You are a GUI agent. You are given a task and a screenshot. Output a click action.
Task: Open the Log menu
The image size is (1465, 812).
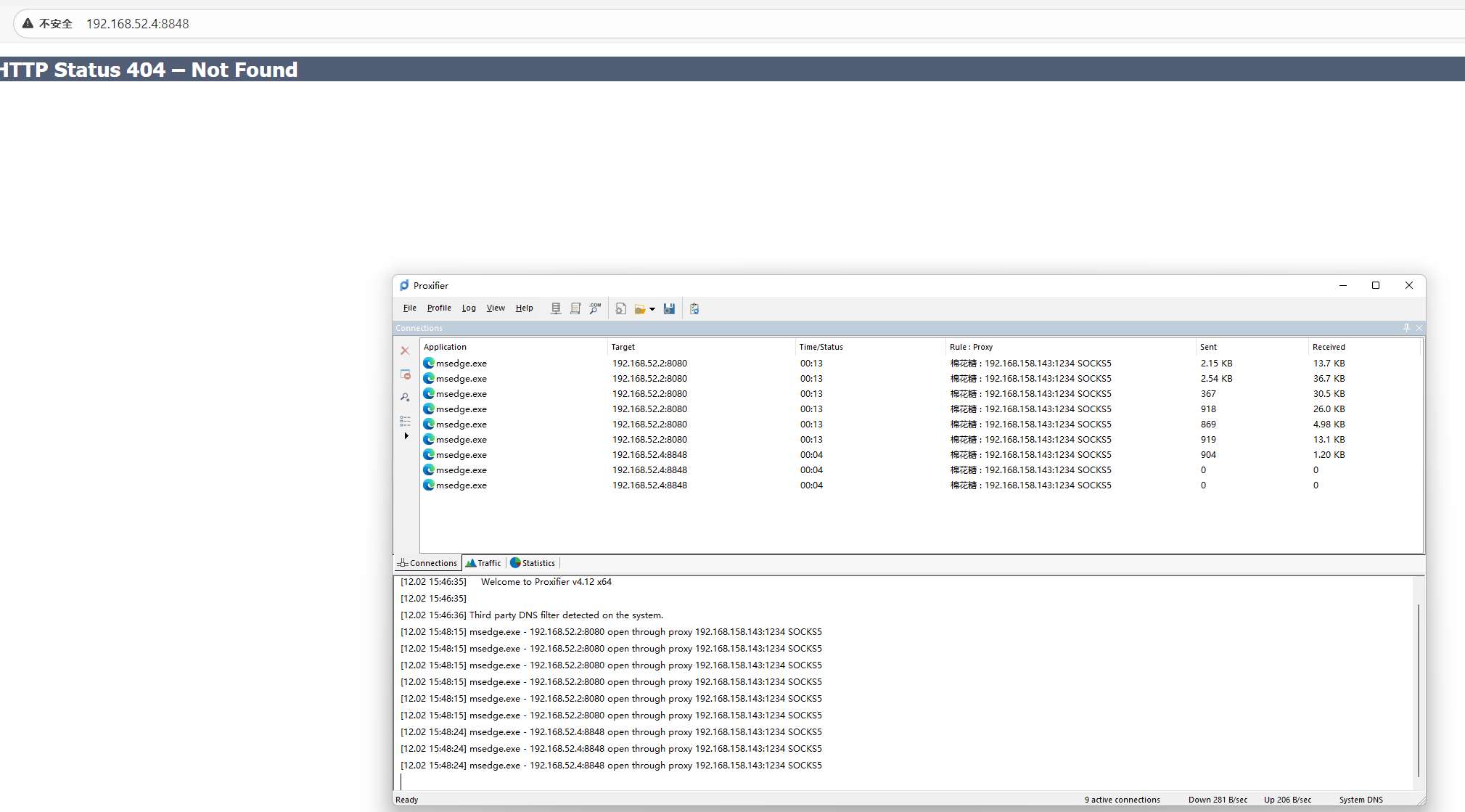pyautogui.click(x=469, y=308)
